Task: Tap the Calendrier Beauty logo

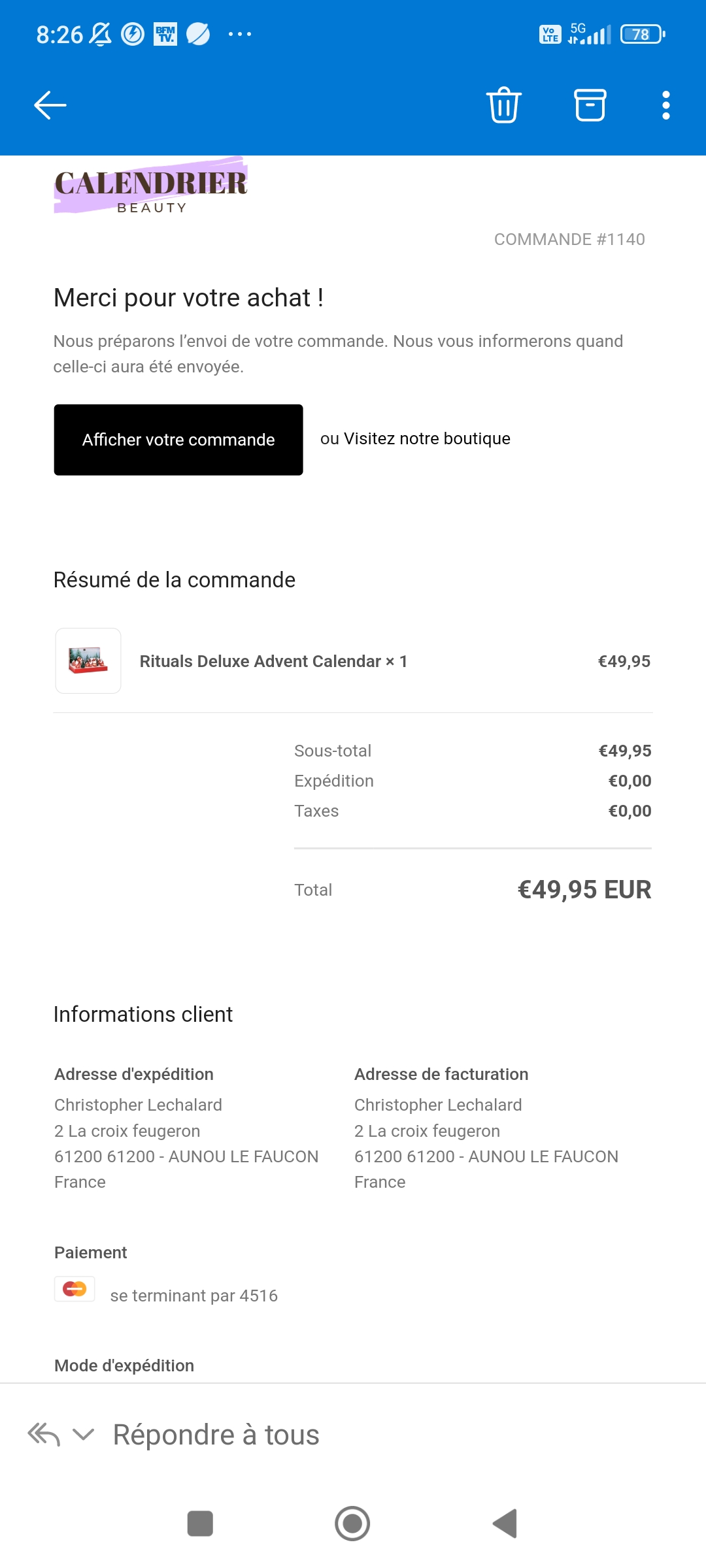Action: click(x=151, y=186)
